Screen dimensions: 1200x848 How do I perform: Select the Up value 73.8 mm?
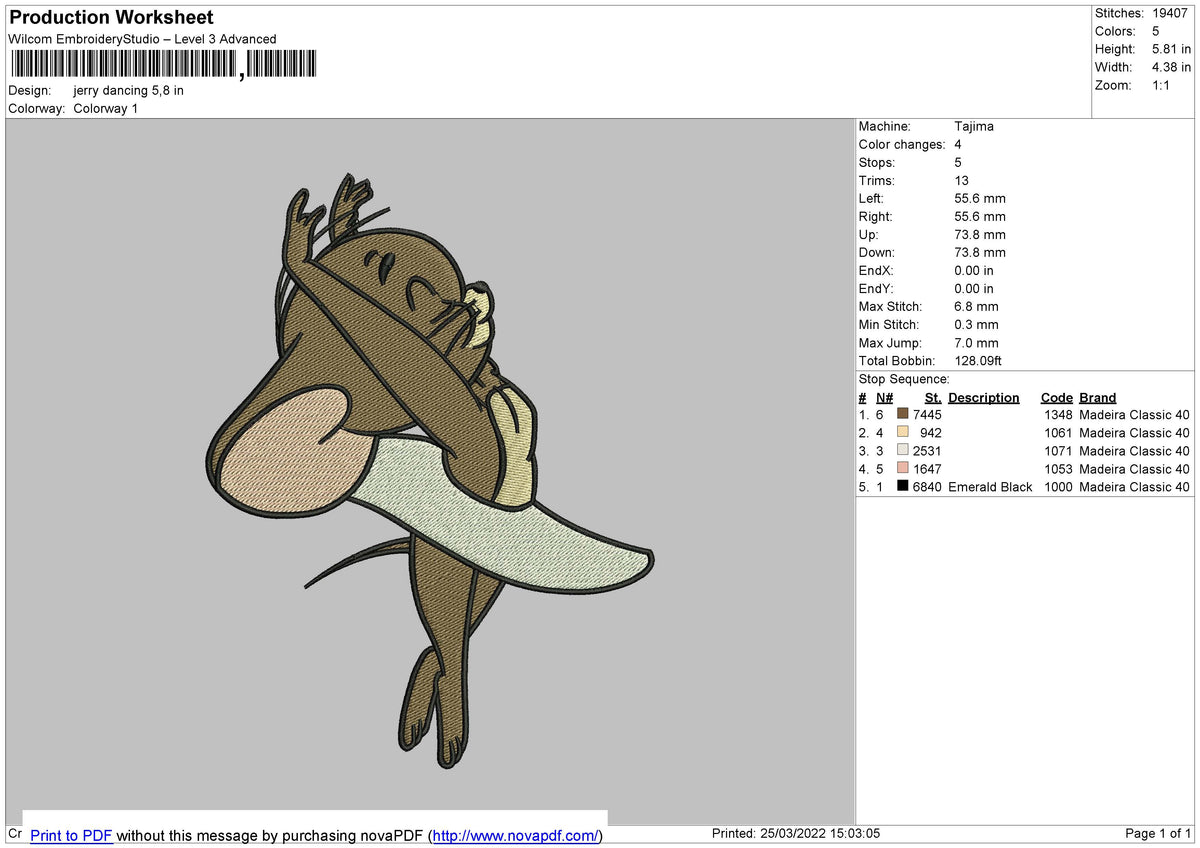click(980, 235)
